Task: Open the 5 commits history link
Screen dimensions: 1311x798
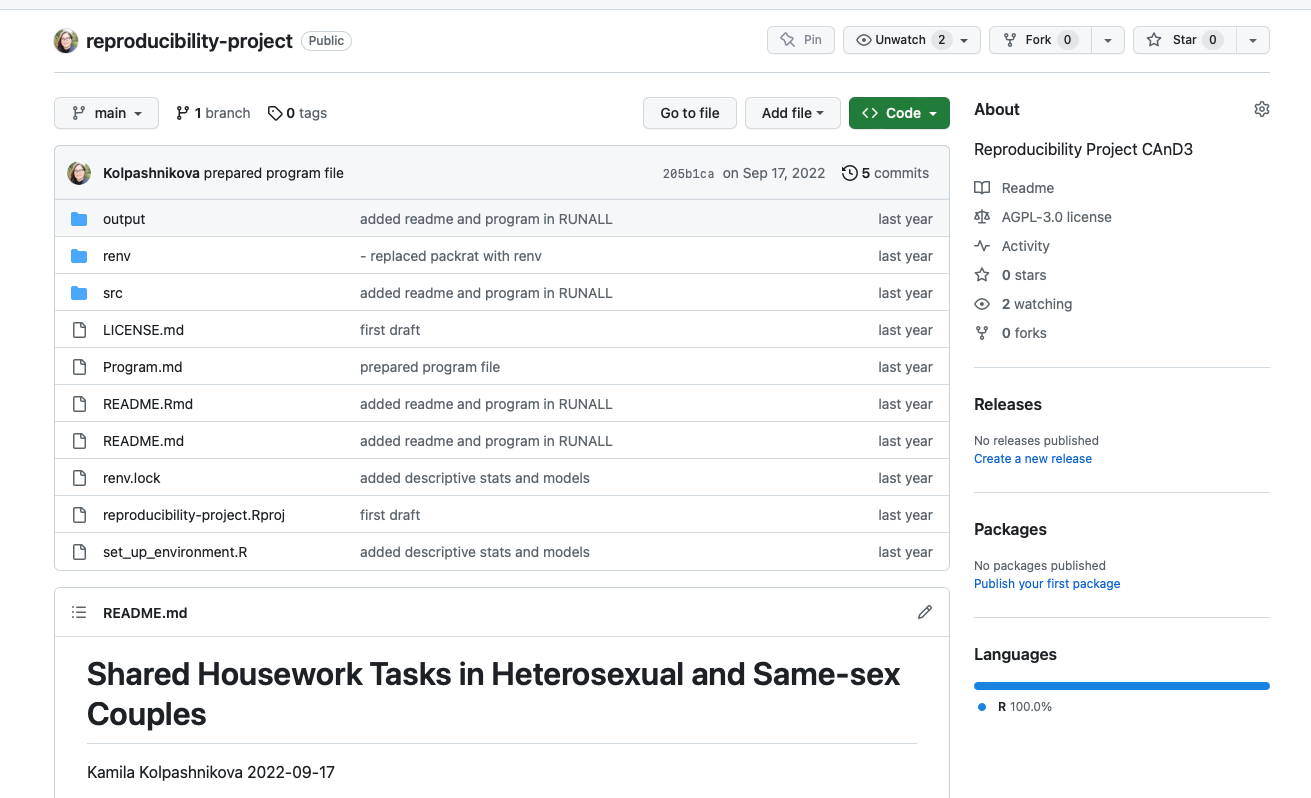Action: [886, 173]
